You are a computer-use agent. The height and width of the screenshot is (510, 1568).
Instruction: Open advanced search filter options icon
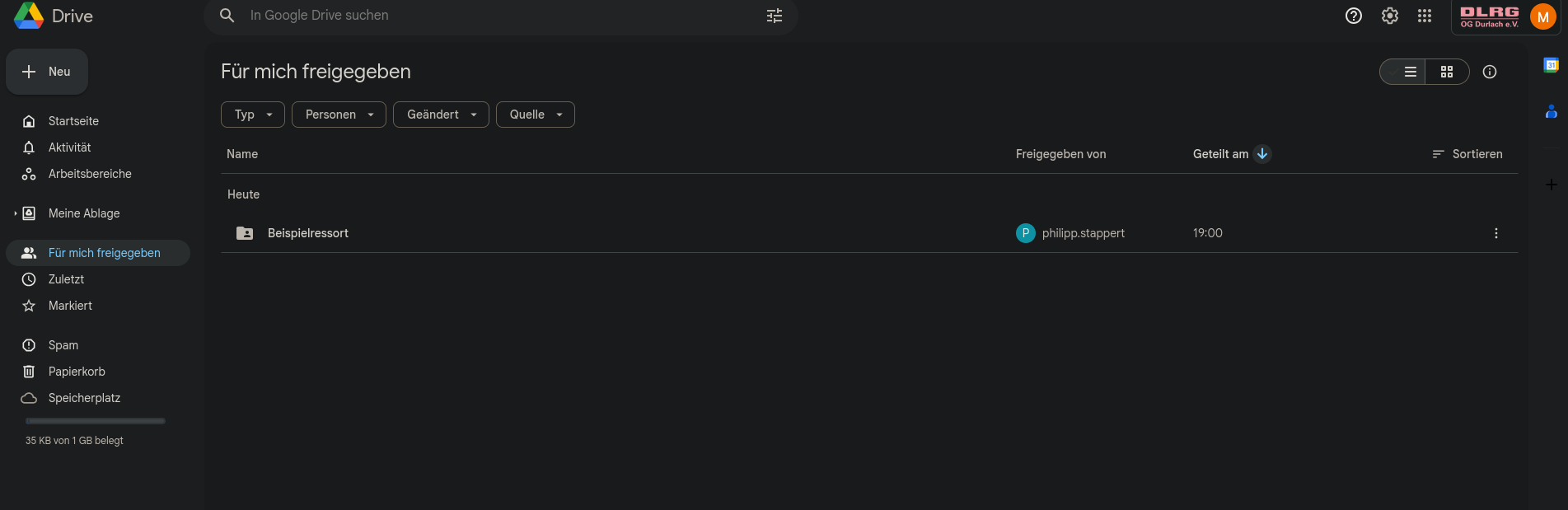click(774, 16)
